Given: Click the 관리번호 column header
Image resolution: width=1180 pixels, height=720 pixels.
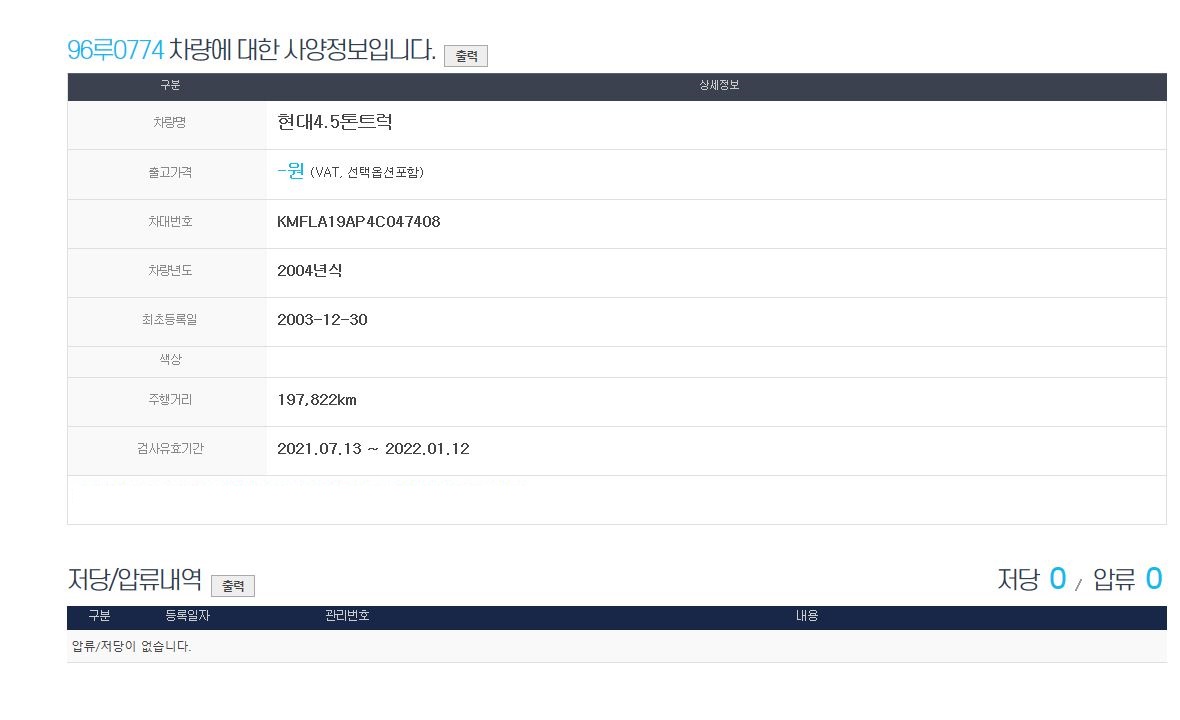Looking at the screenshot, I should [x=347, y=616].
